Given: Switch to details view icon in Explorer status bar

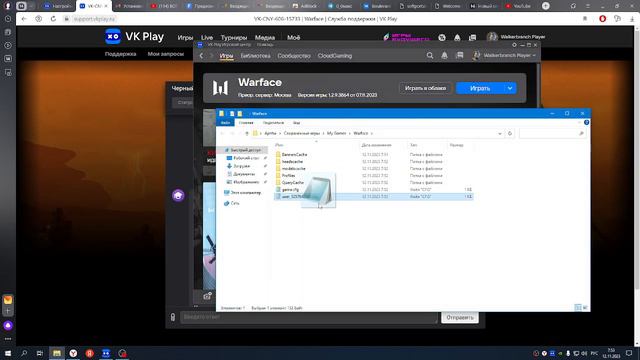Looking at the screenshot, I should (578, 308).
